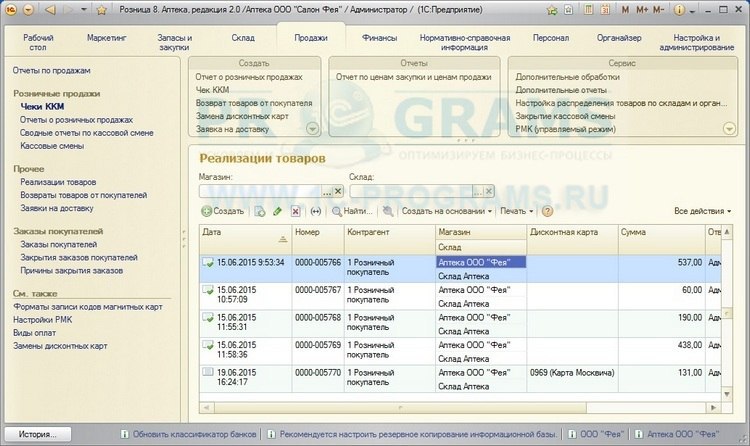Click the horizontal scrollbar of the list
Viewport: 750px width, 446px height.
click(x=400, y=408)
